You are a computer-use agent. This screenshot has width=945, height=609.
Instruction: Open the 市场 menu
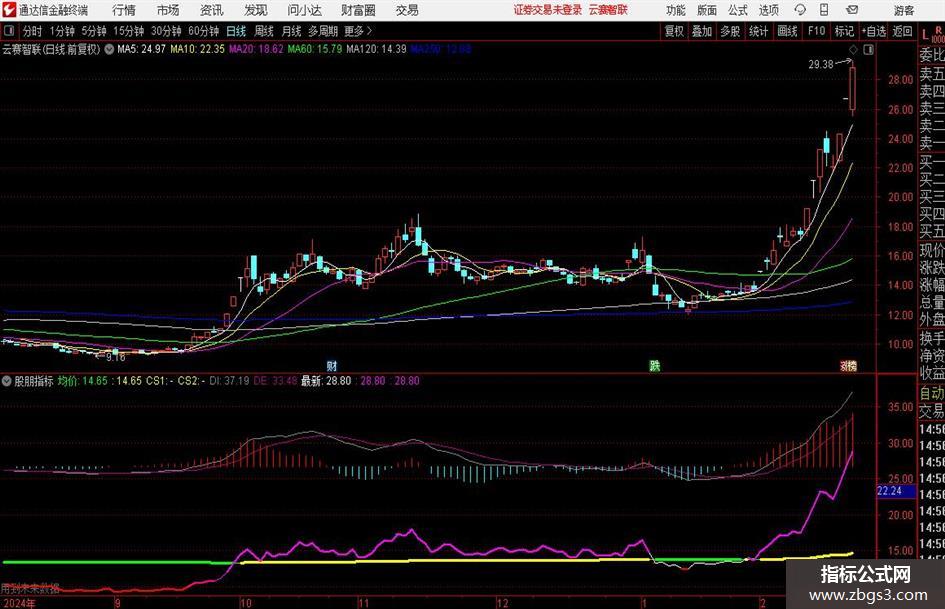click(x=168, y=10)
